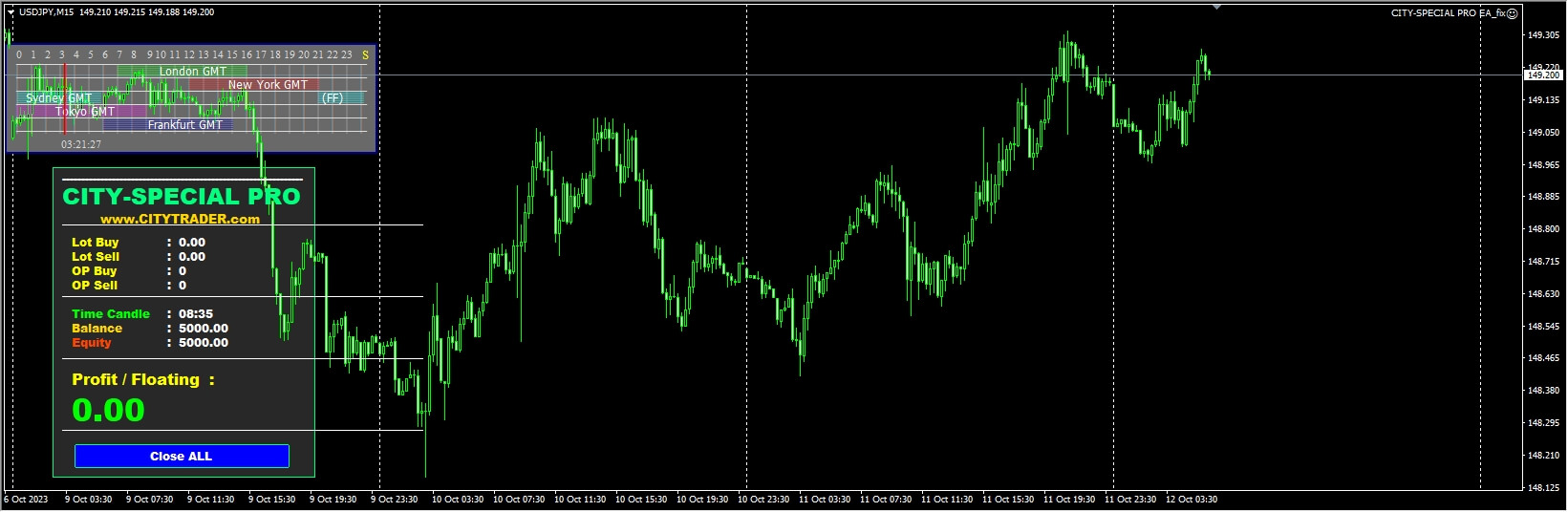Click the Lot Buy label
Screen dimensions: 1568x512
95,243
